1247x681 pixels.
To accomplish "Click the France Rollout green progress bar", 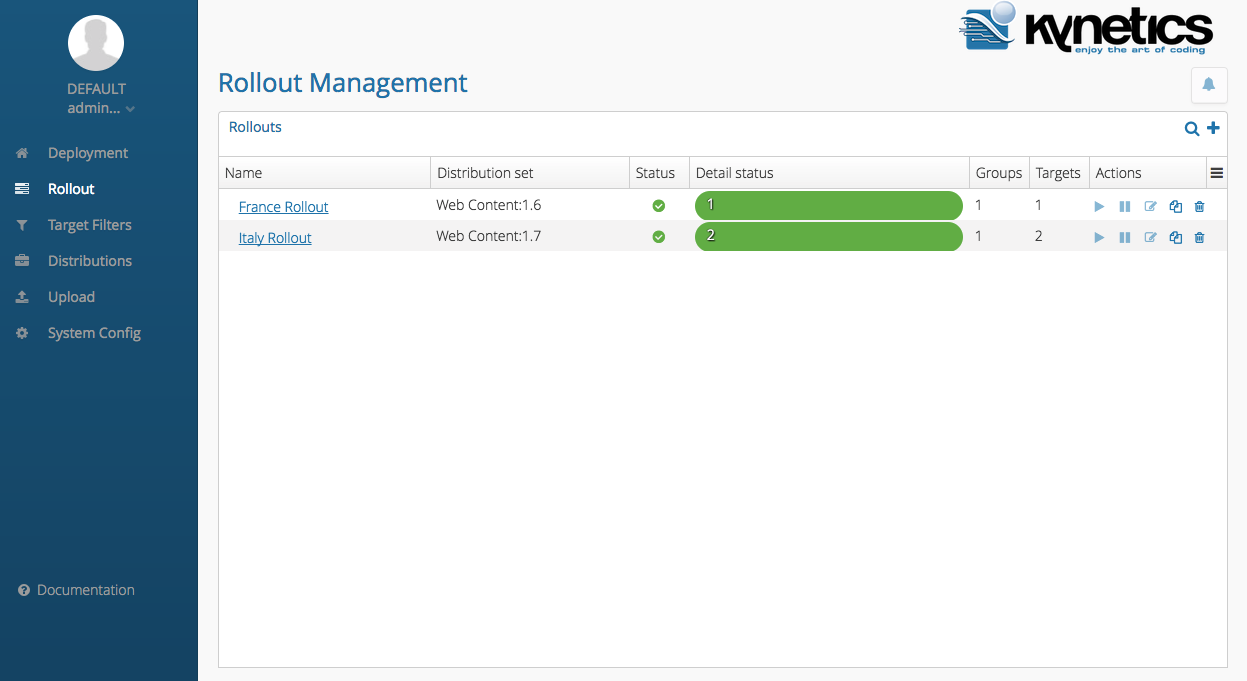I will [829, 205].
